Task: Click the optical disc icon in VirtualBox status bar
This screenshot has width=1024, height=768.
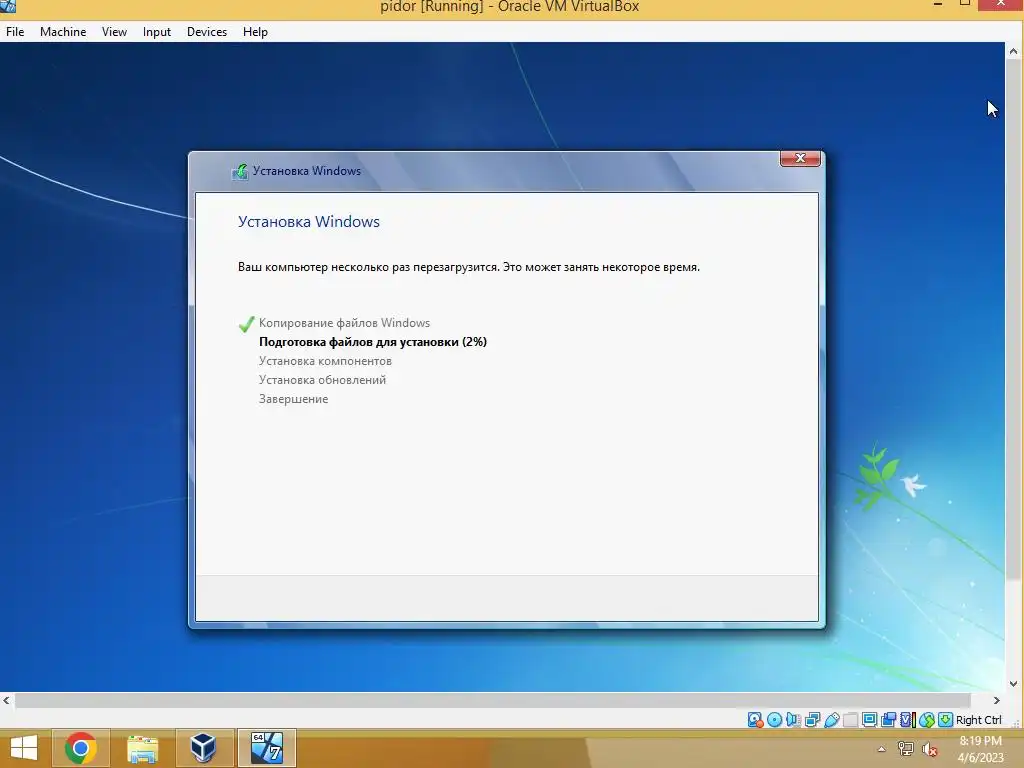Action: pos(775,720)
